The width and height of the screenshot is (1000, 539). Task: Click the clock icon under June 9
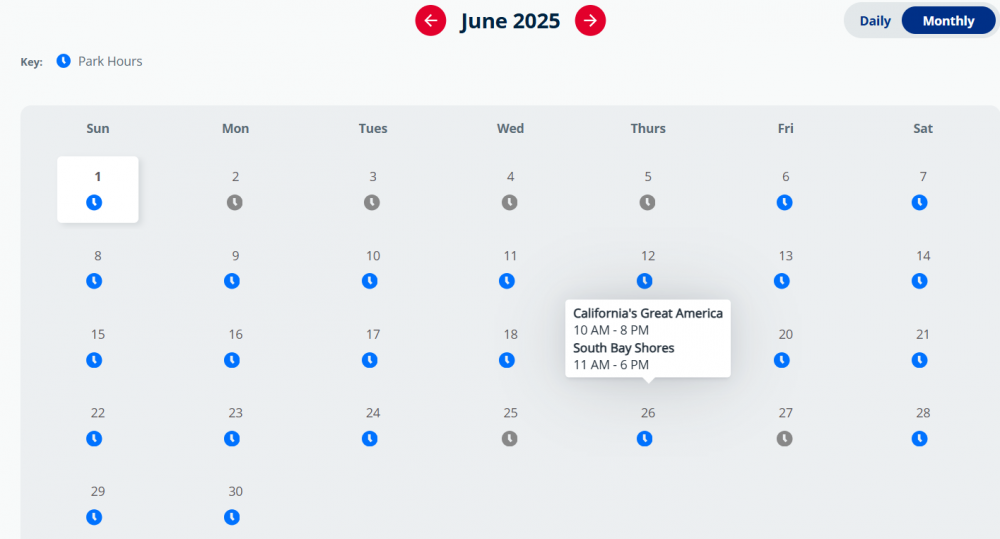[232, 281]
